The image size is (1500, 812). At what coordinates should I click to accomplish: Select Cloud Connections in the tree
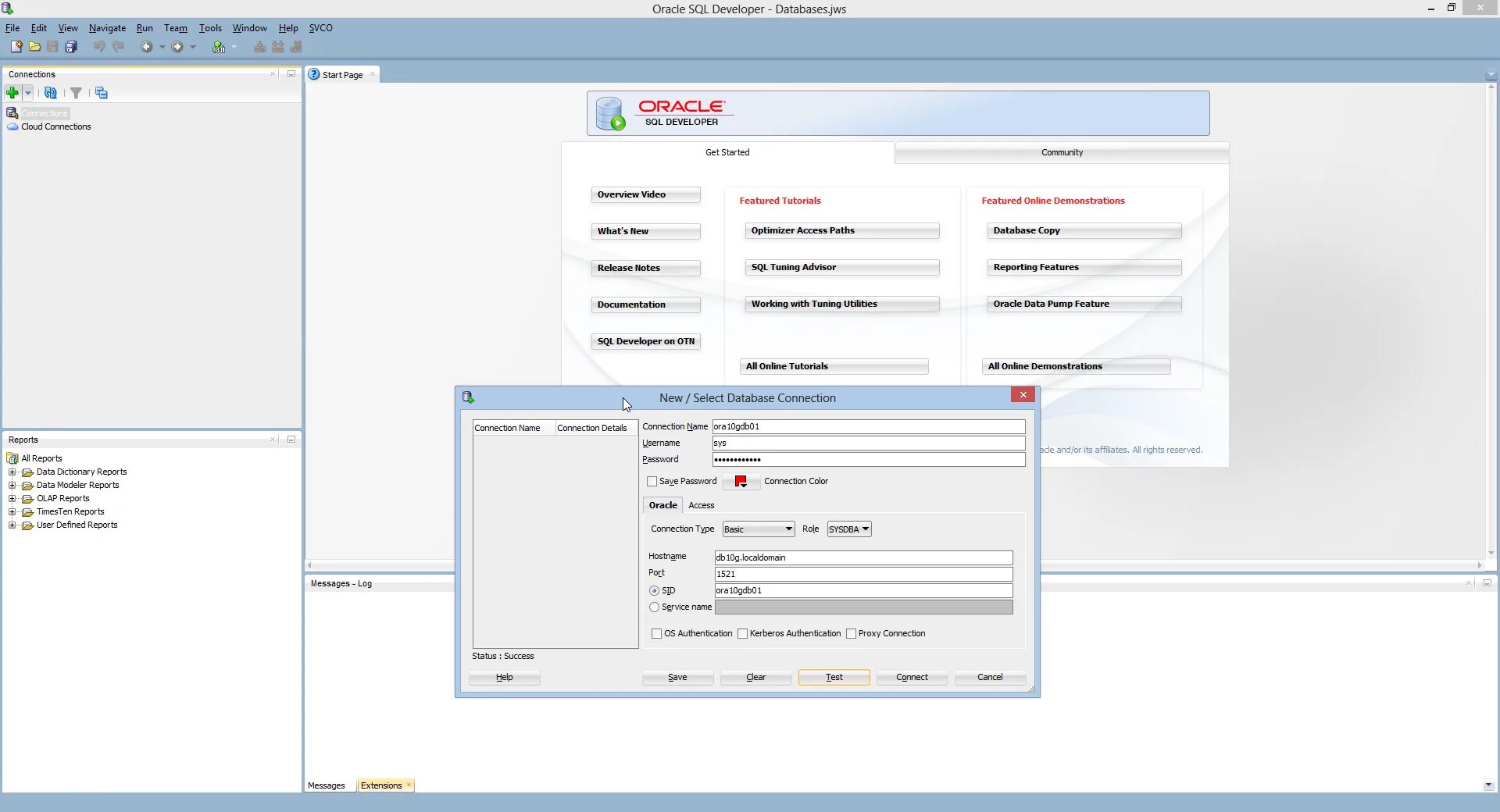[56, 126]
